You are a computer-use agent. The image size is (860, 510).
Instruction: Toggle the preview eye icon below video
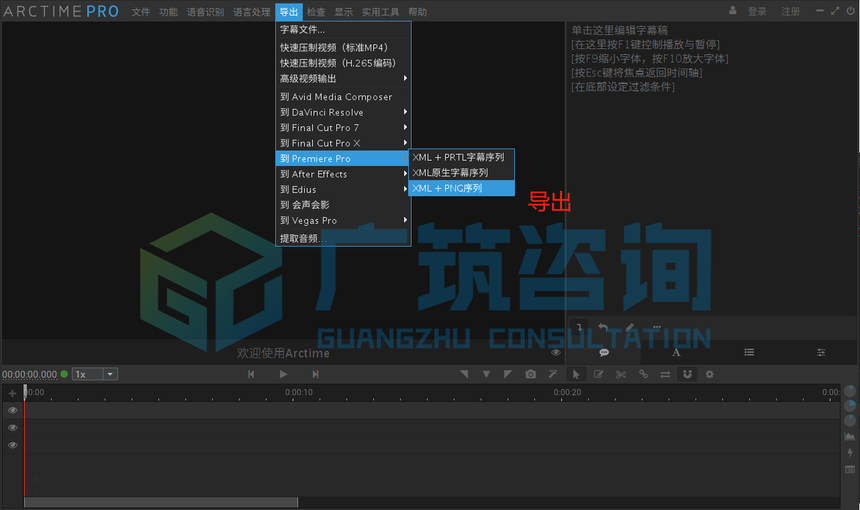[556, 353]
